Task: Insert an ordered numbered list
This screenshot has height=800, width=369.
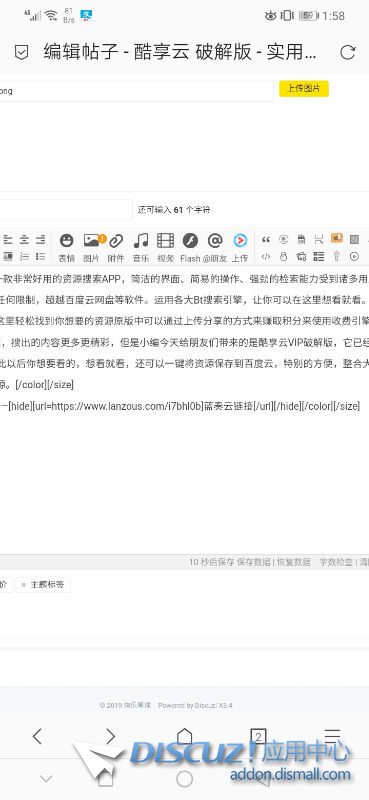Action: tap(24, 256)
